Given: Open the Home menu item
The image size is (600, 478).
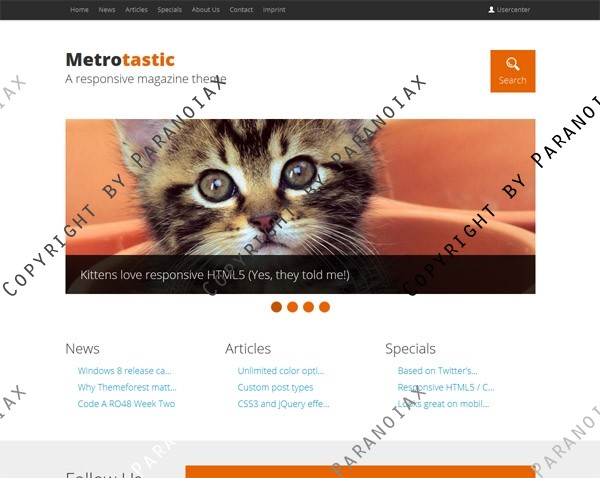Looking at the screenshot, I should tap(79, 10).
